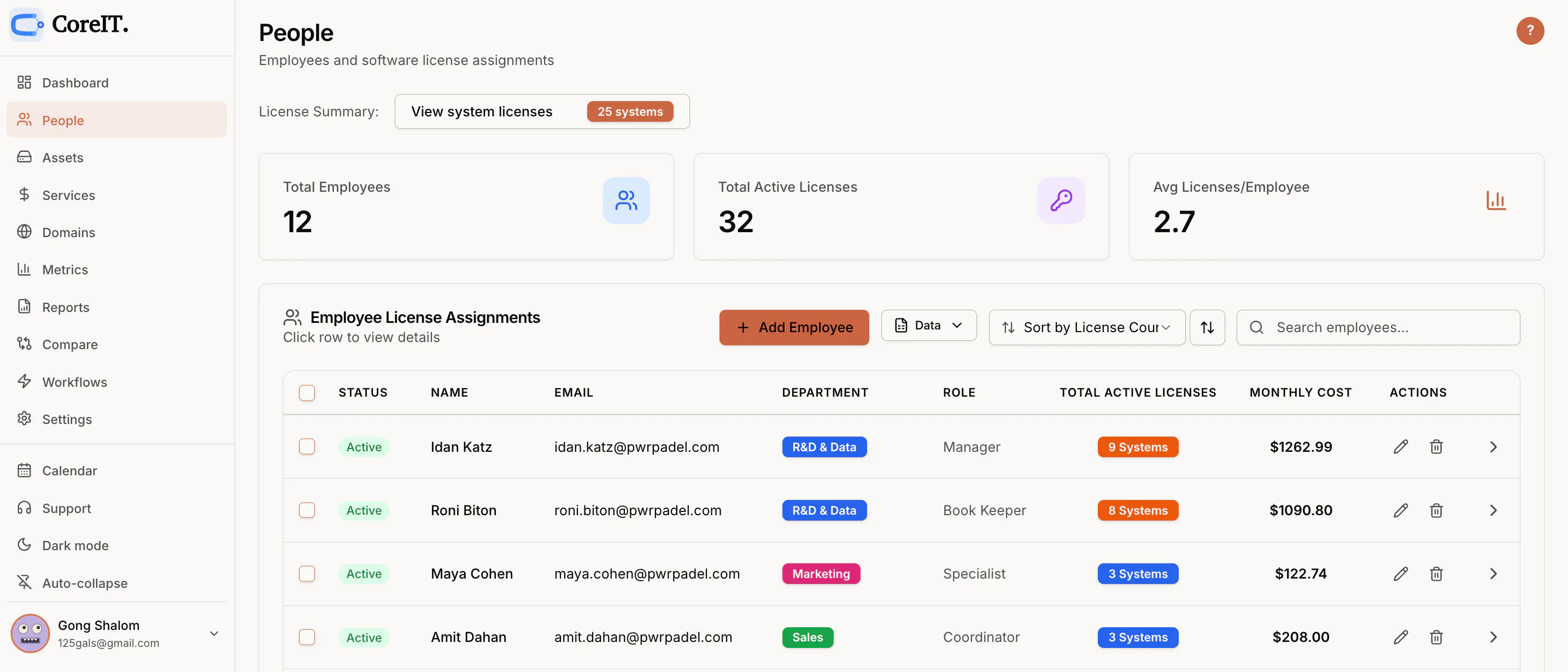Image resolution: width=1568 pixels, height=672 pixels.
Task: Toggle Auto-collapse in sidebar
Action: pyautogui.click(x=116, y=582)
